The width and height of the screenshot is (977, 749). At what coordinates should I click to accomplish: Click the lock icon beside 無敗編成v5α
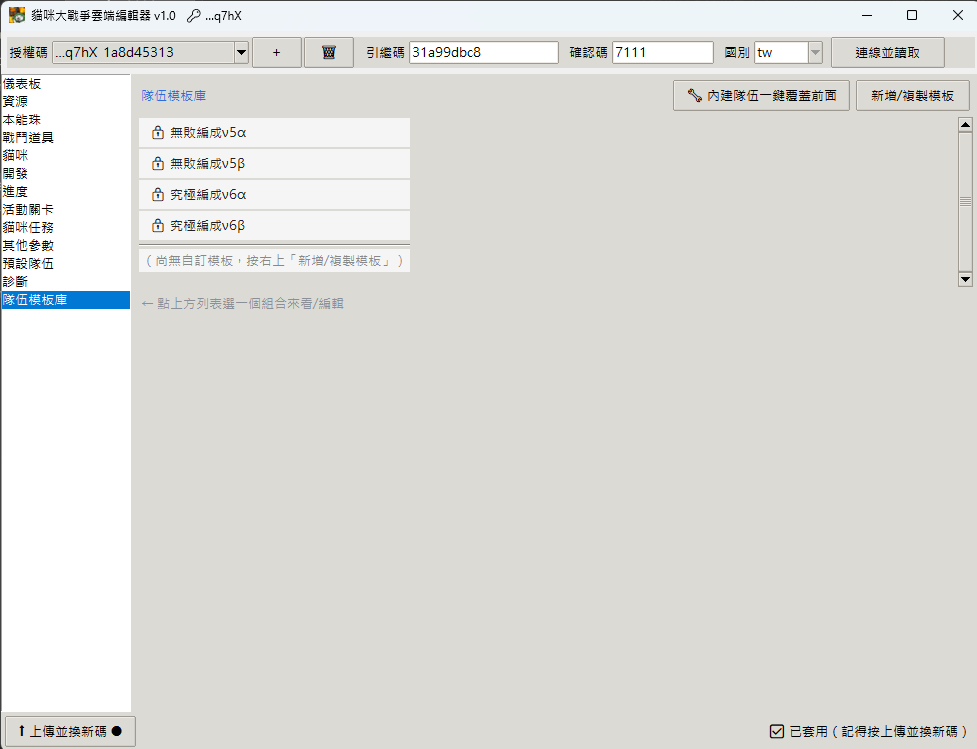click(158, 132)
